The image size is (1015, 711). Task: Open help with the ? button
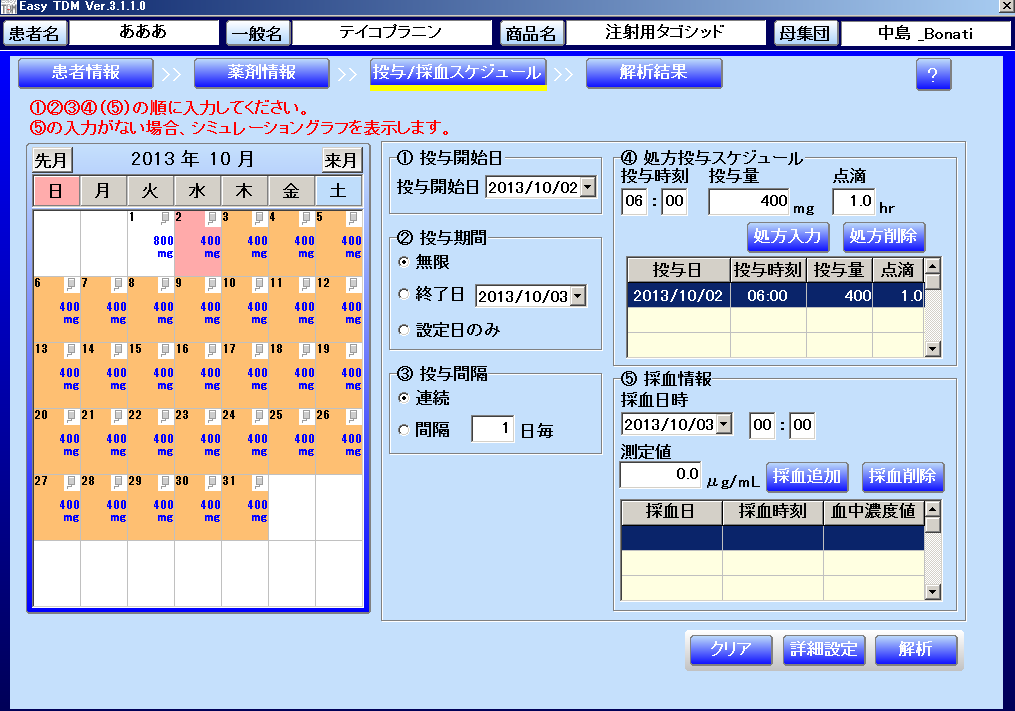click(933, 74)
